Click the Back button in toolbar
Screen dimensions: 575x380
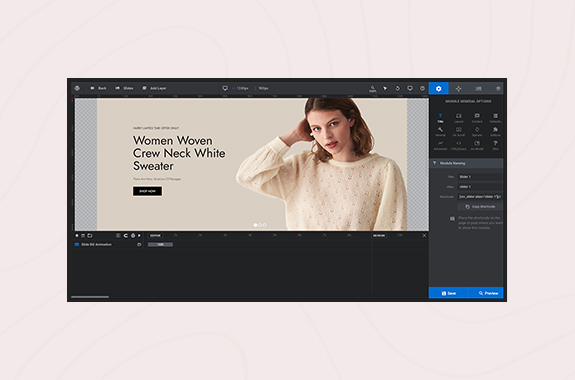pyautogui.click(x=98, y=88)
